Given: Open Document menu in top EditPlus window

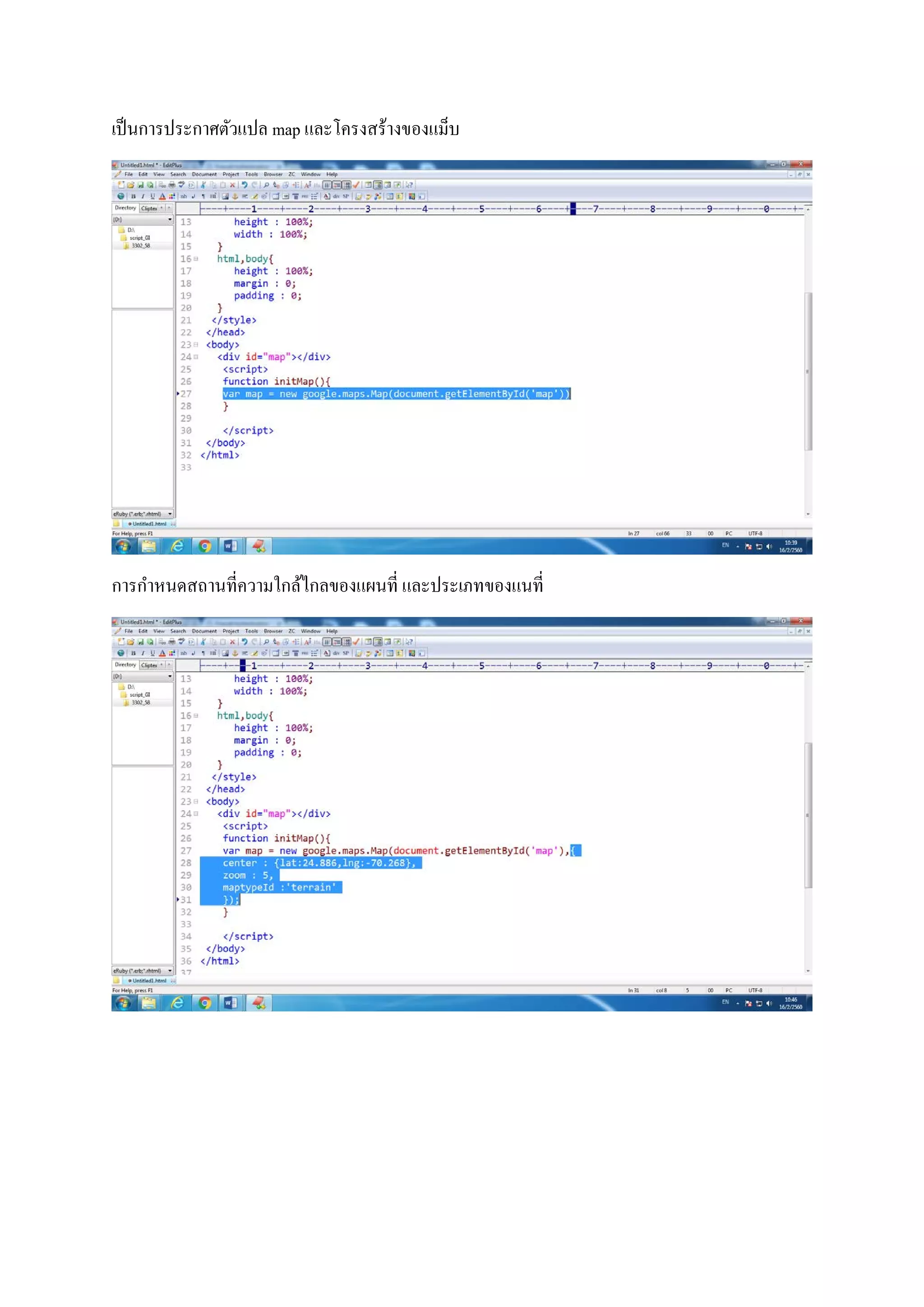Looking at the screenshot, I should point(203,174).
